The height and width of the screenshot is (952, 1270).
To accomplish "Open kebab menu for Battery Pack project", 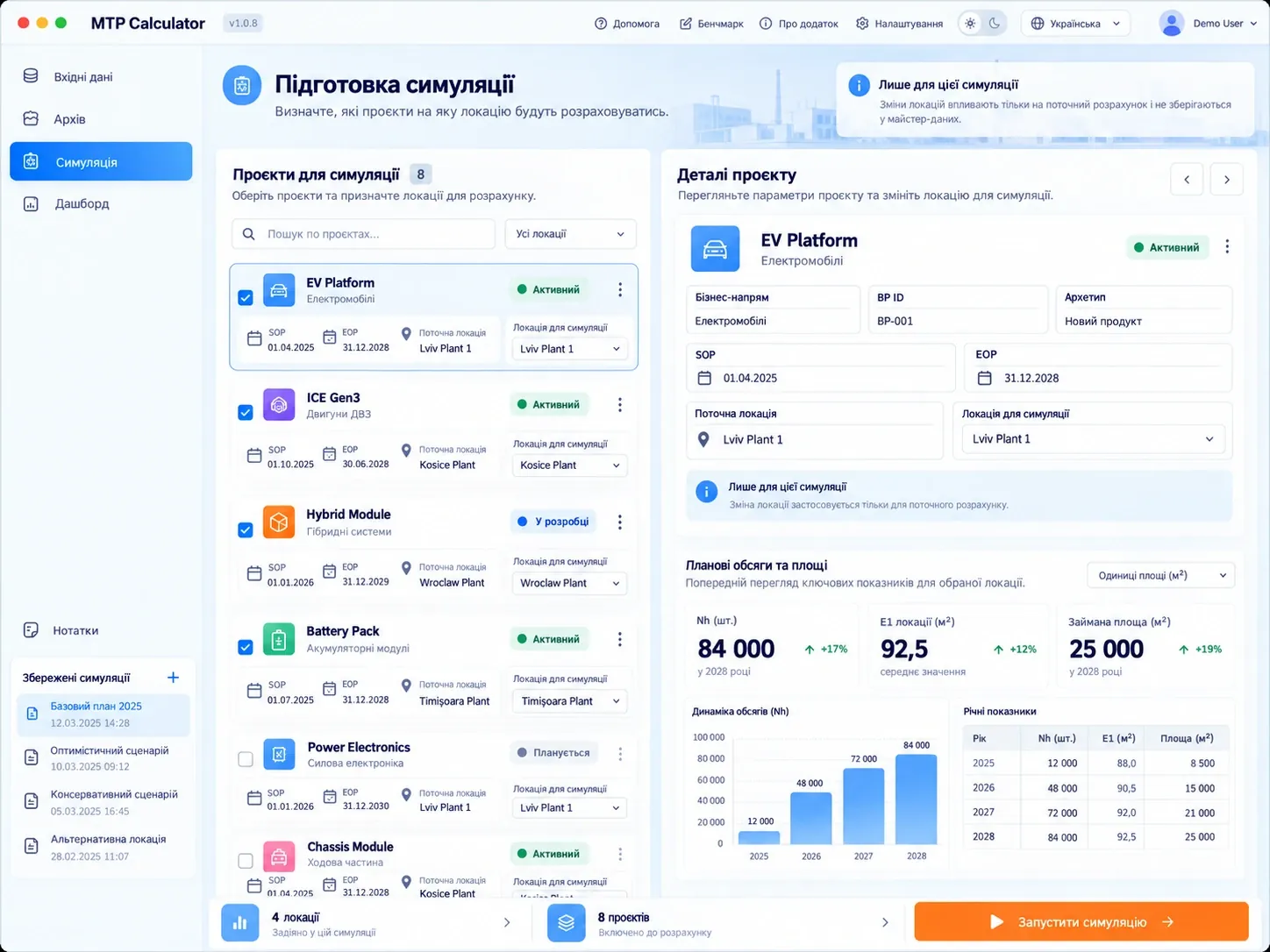I will 620,639.
